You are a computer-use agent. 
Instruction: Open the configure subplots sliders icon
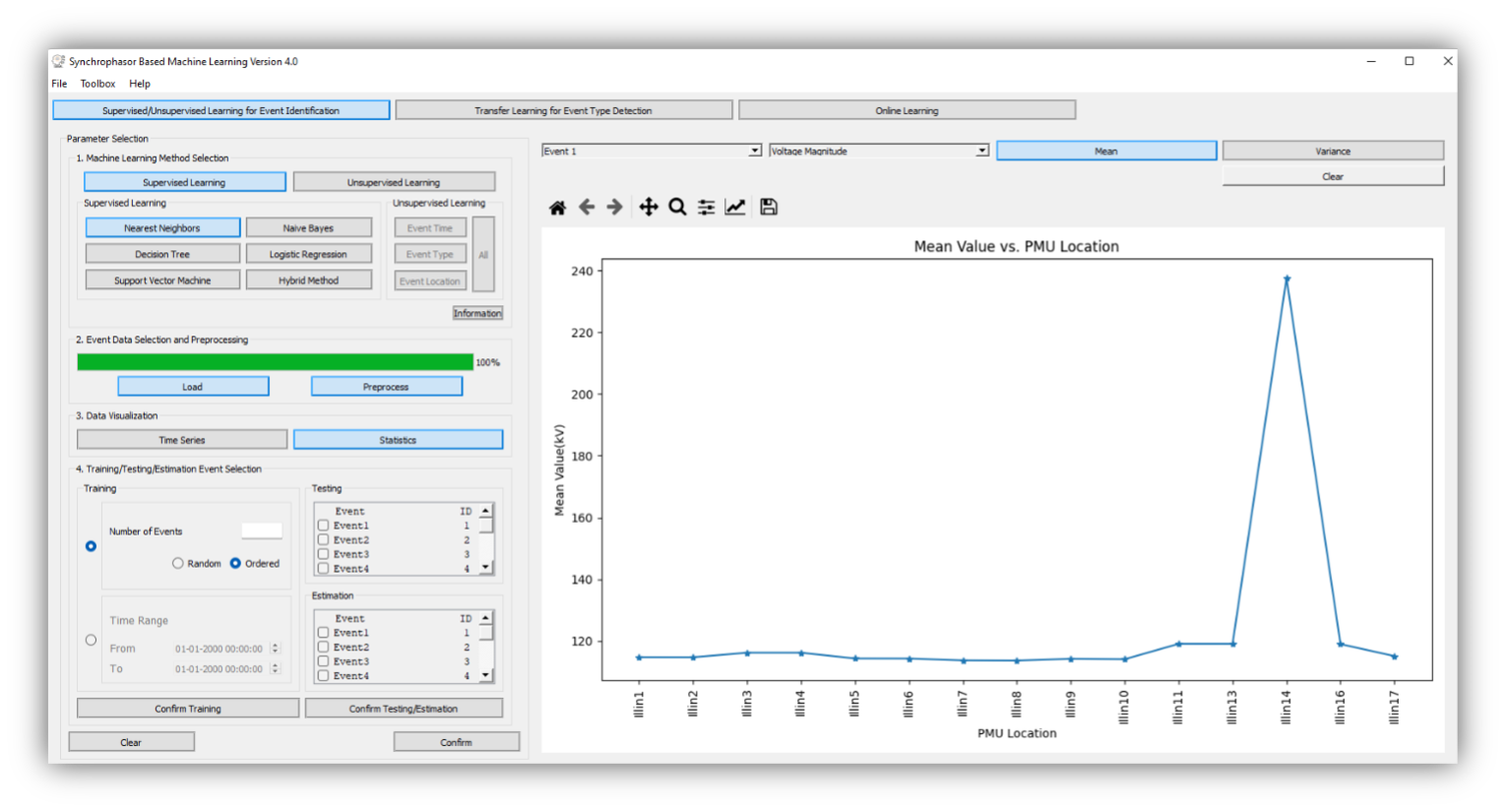pos(707,207)
